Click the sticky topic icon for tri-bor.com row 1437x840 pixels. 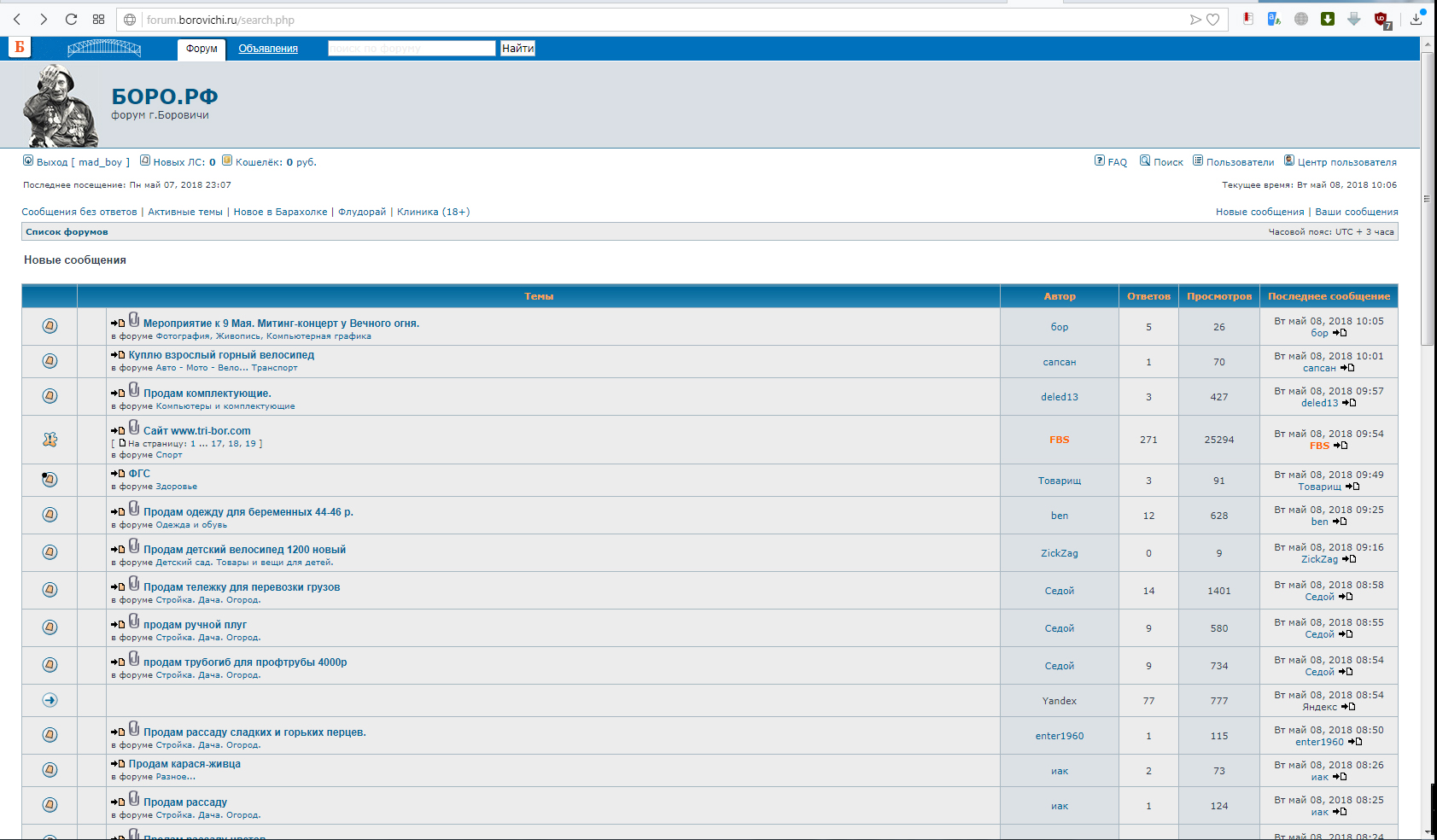tap(50, 440)
